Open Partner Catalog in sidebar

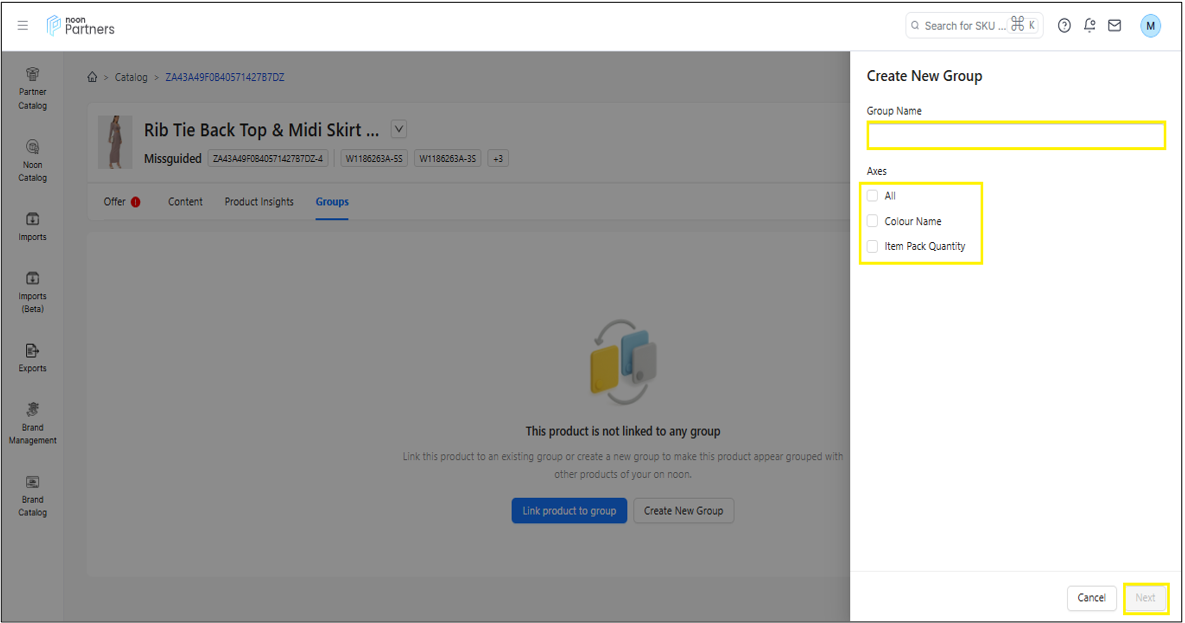coord(33,87)
